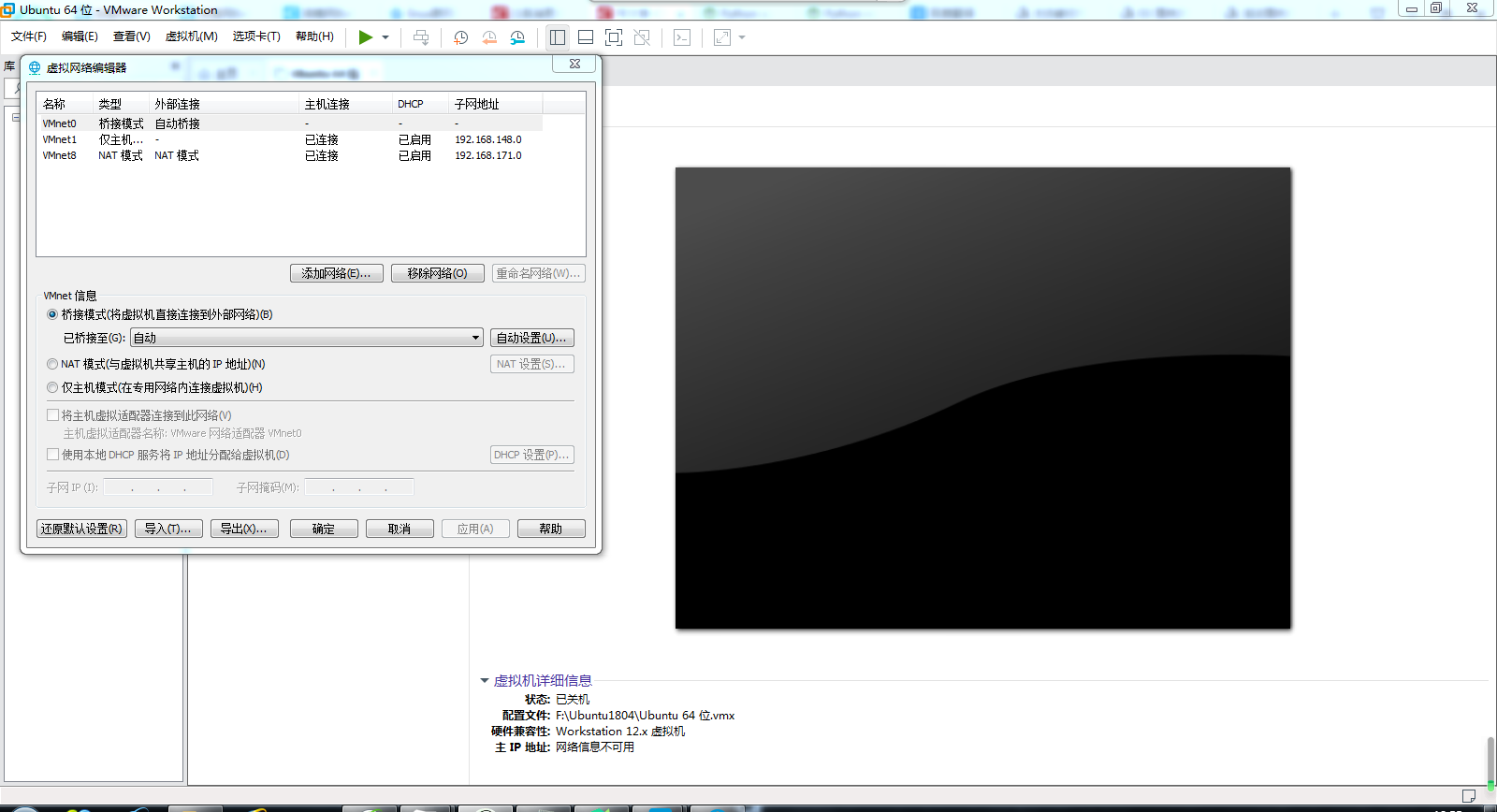This screenshot has height=812, width=1497.
Task: Enter full screen mode icon
Action: tap(614, 37)
